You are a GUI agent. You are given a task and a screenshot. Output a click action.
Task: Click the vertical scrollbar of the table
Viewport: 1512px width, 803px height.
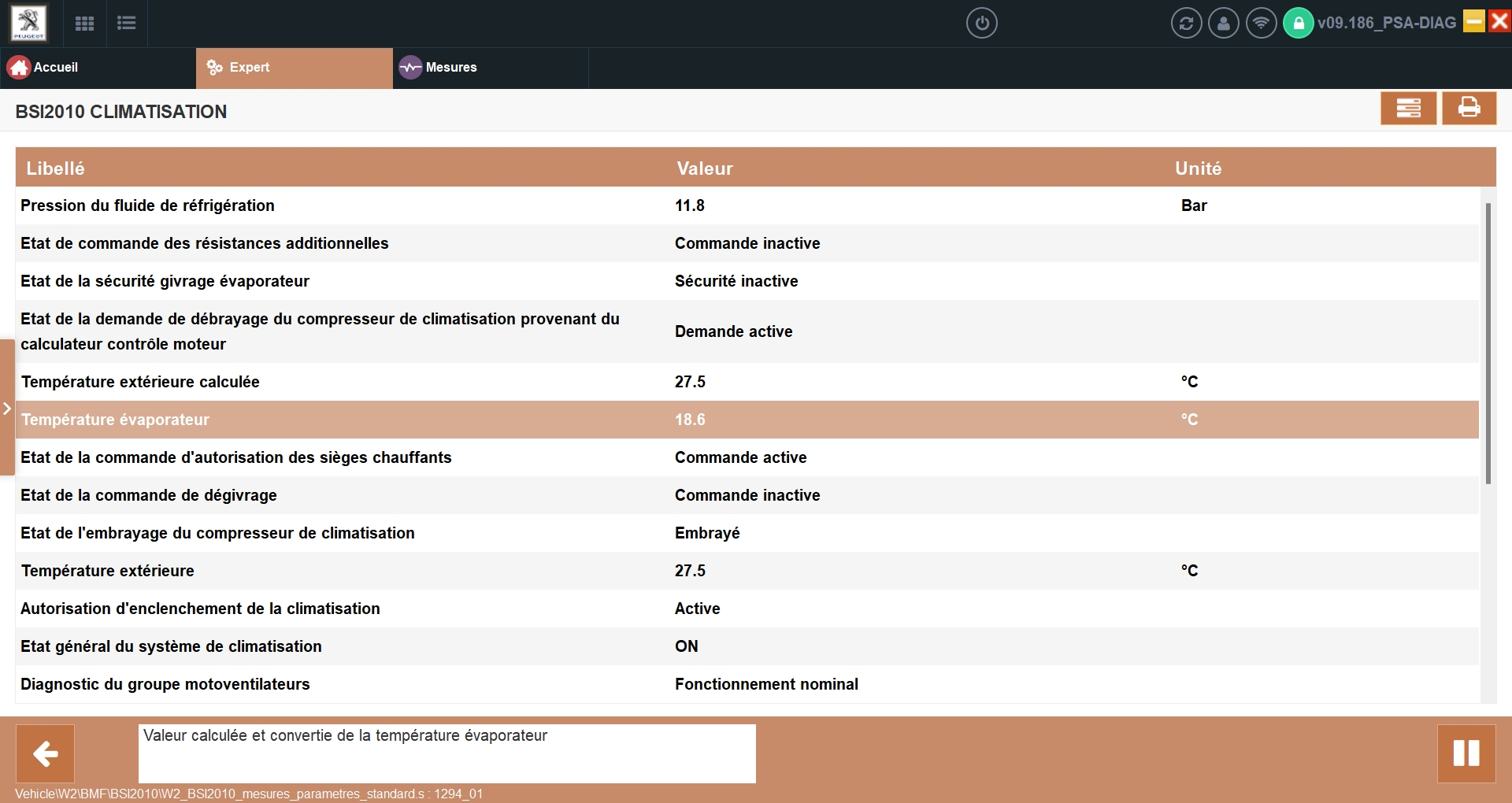(x=1488, y=343)
